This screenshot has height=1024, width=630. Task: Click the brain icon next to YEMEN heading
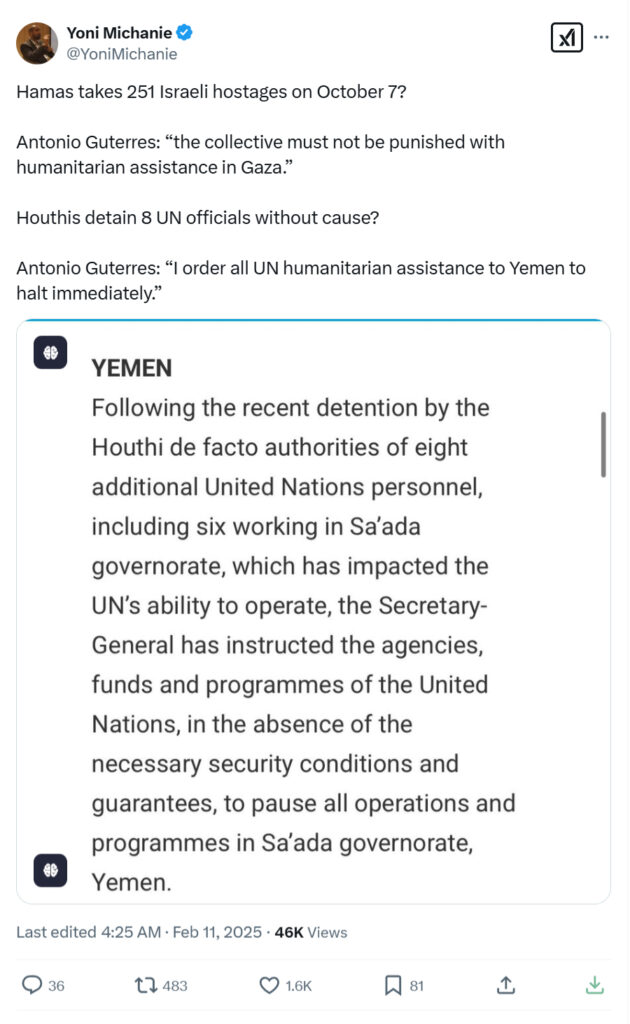pyautogui.click(x=50, y=353)
